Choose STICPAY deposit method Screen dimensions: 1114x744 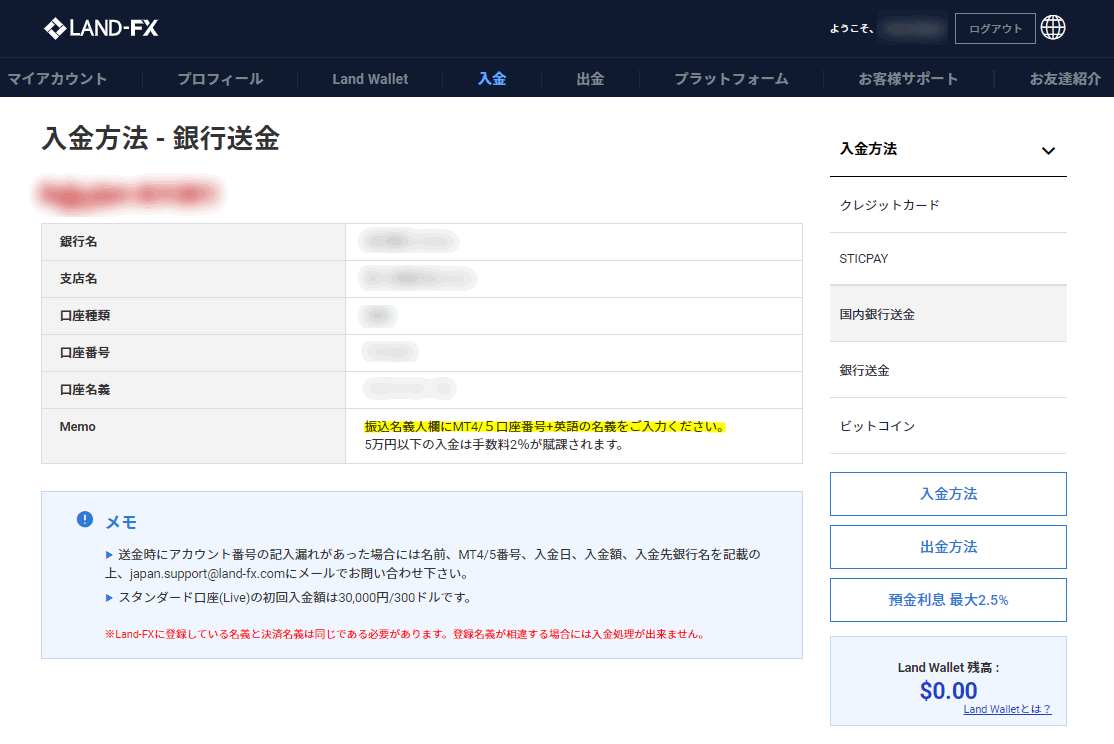pyautogui.click(x=948, y=259)
